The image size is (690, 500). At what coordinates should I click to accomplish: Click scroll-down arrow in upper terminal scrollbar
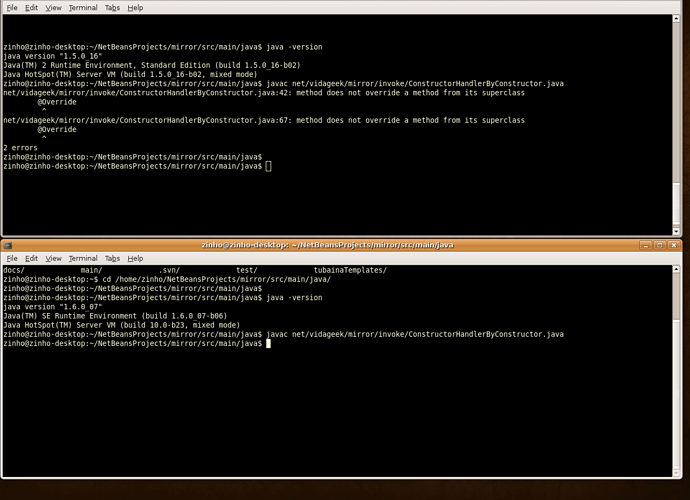676,232
